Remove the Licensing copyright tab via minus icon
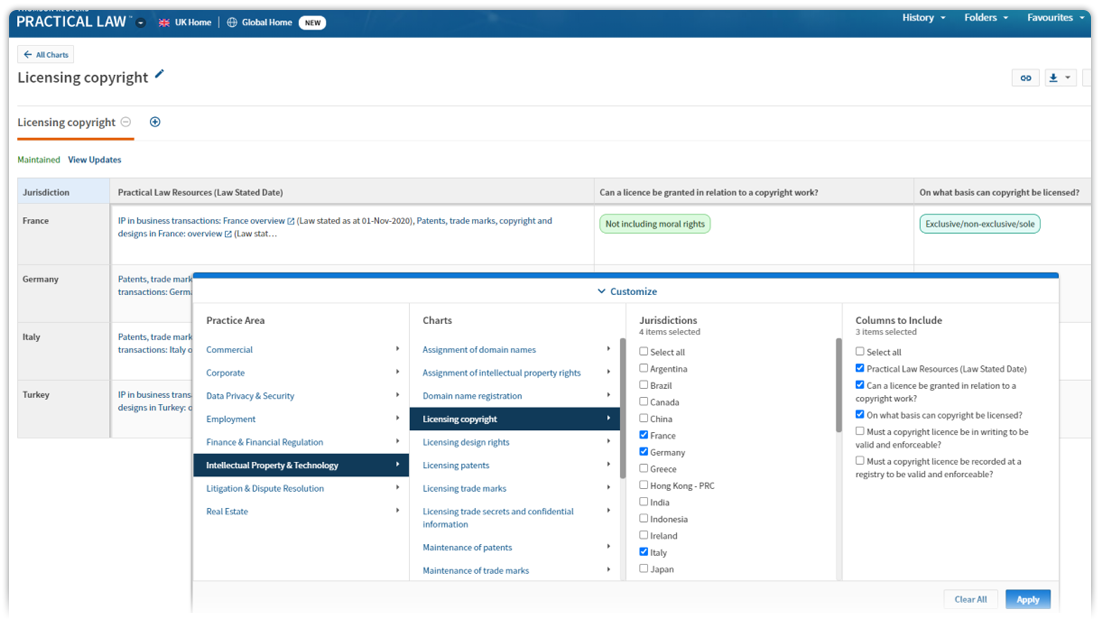This screenshot has width=1100, height=619. [x=126, y=122]
